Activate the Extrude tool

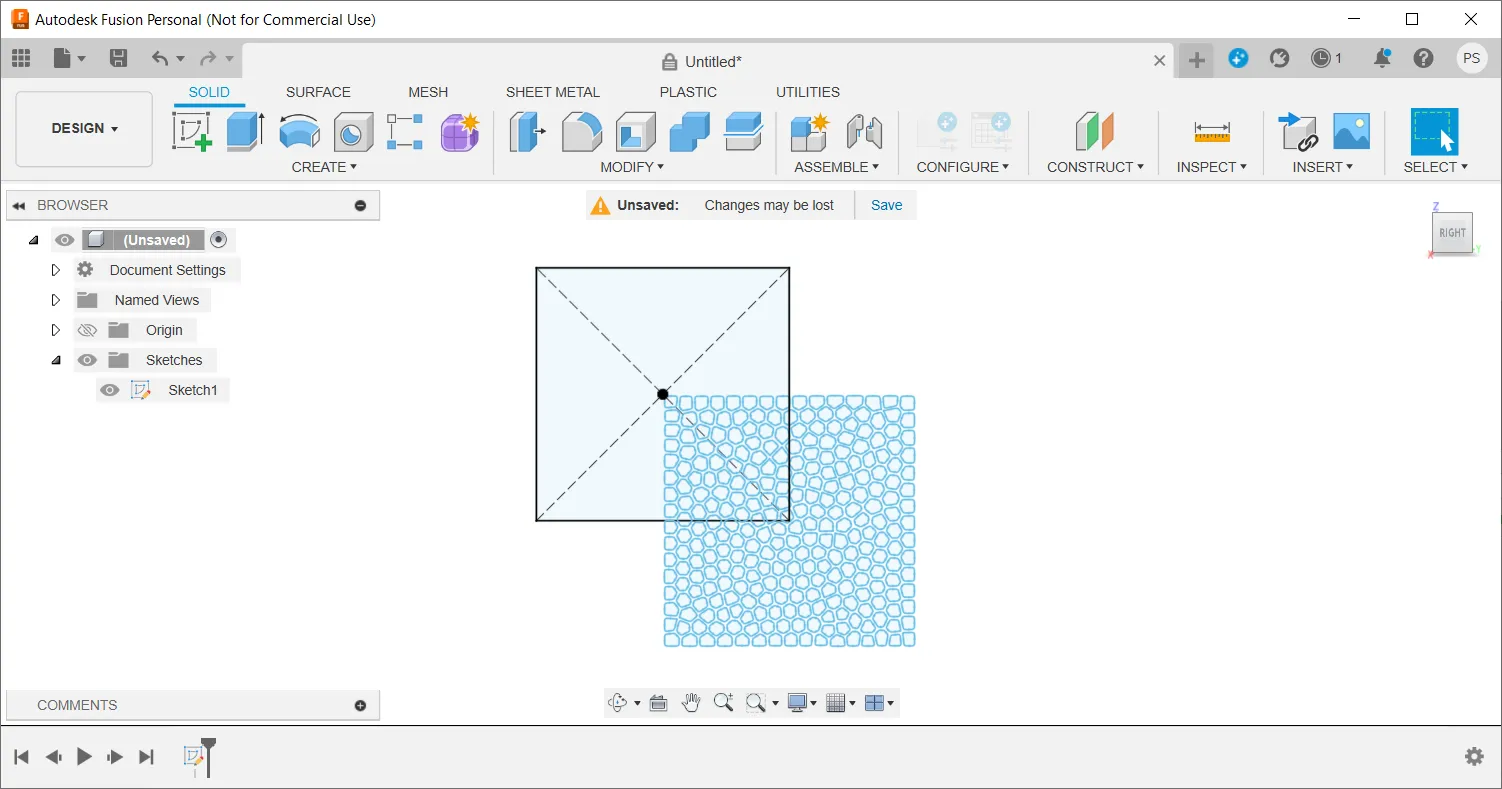point(245,131)
